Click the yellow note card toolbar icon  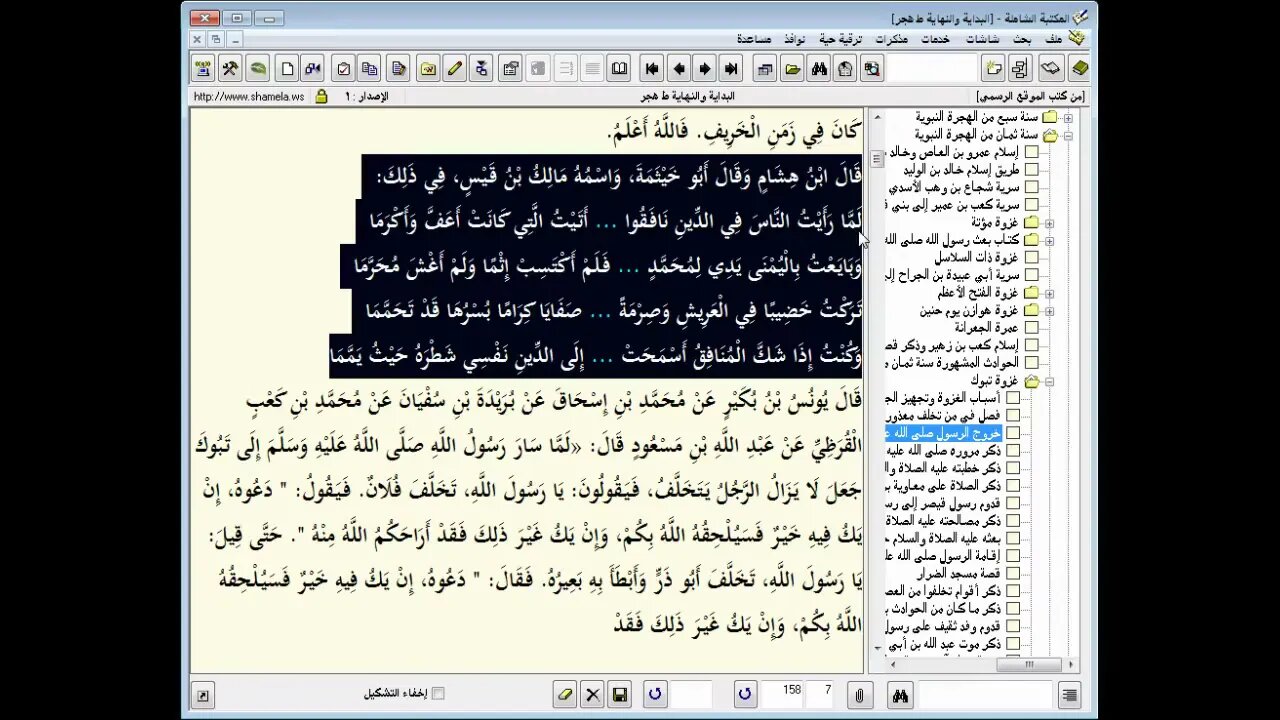pos(428,69)
